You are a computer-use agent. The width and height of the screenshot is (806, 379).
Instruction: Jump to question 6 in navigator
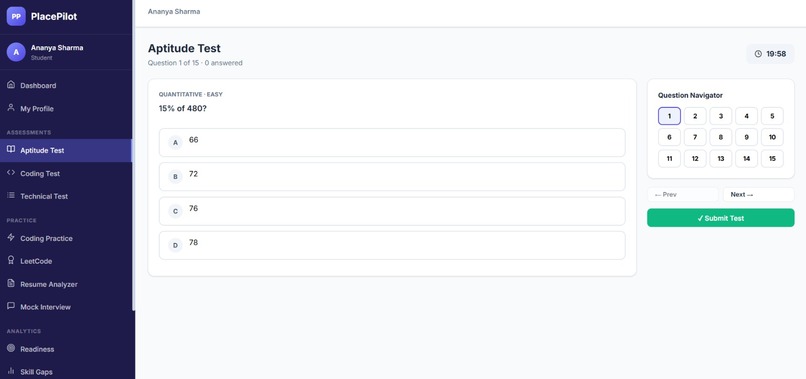click(x=669, y=137)
